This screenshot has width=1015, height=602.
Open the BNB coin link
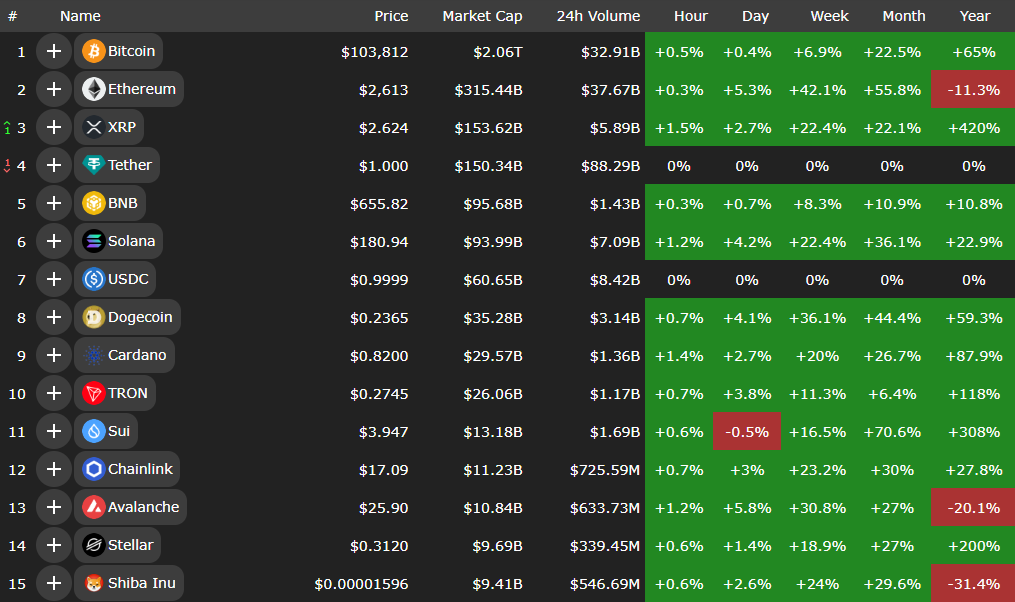coord(110,203)
